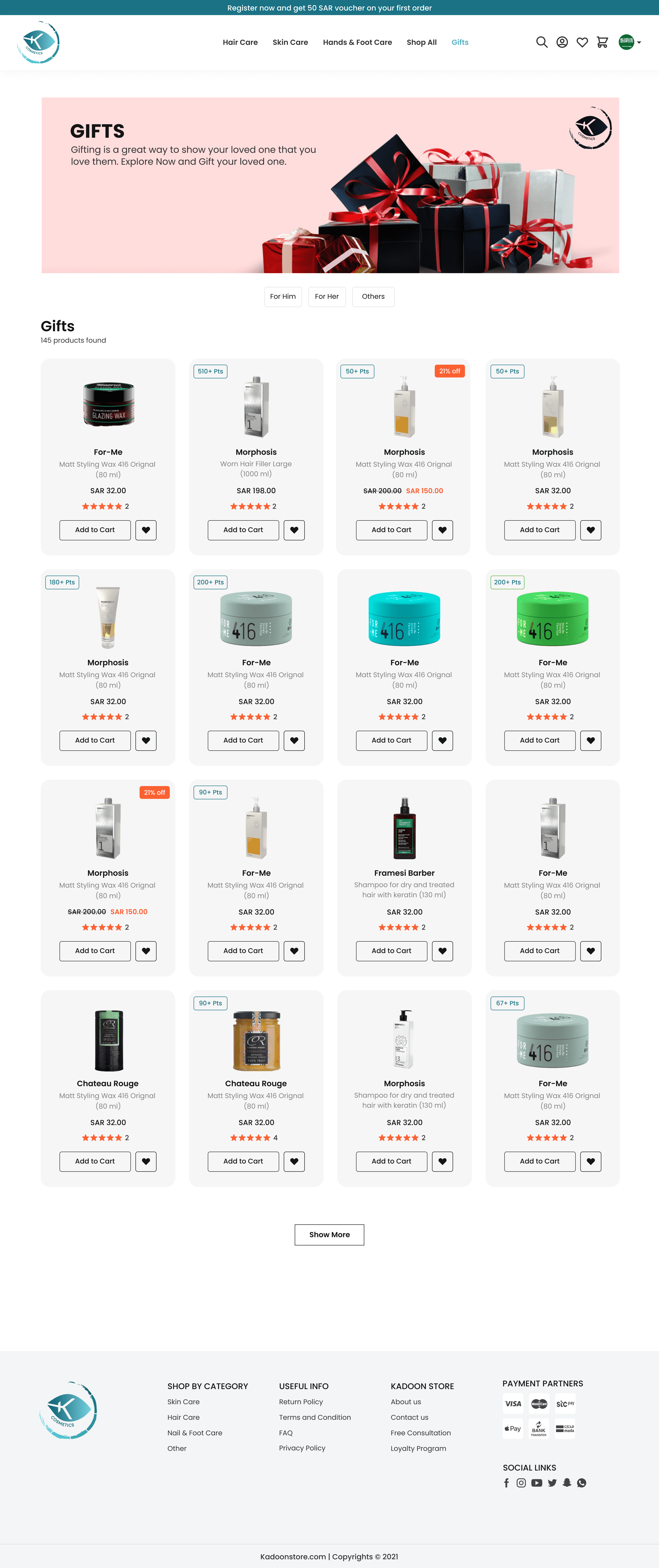Screen dimensions: 659x1568
Task: Click the Show More button
Action: 329,1234
